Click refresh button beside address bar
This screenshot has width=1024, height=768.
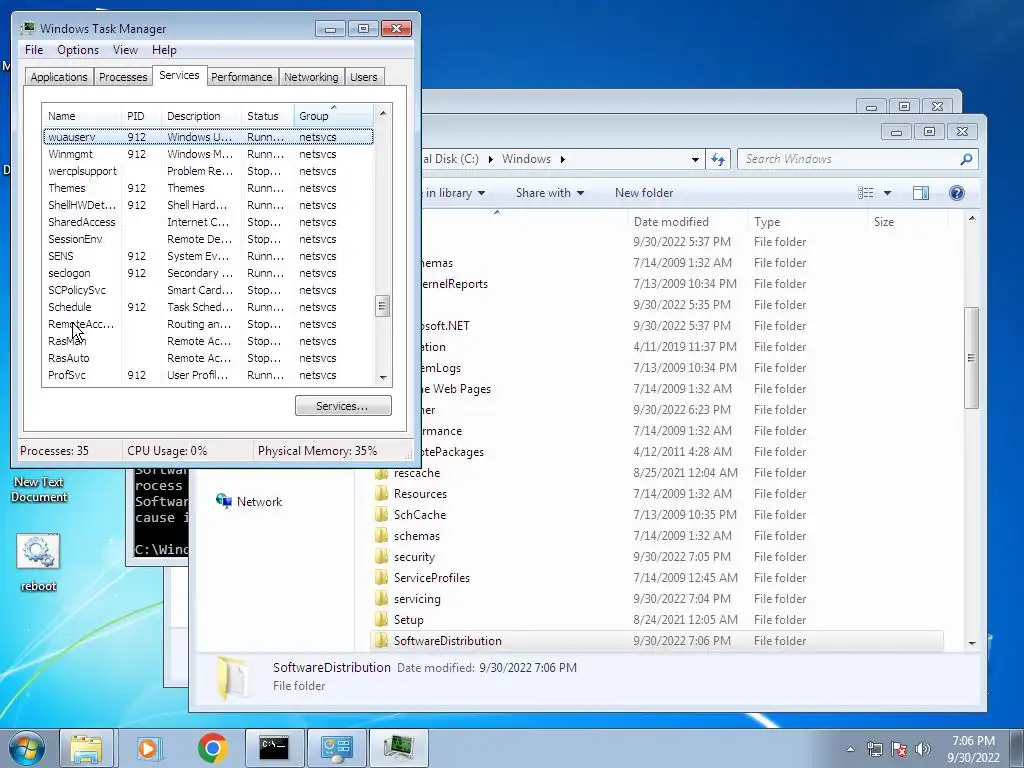[718, 159]
